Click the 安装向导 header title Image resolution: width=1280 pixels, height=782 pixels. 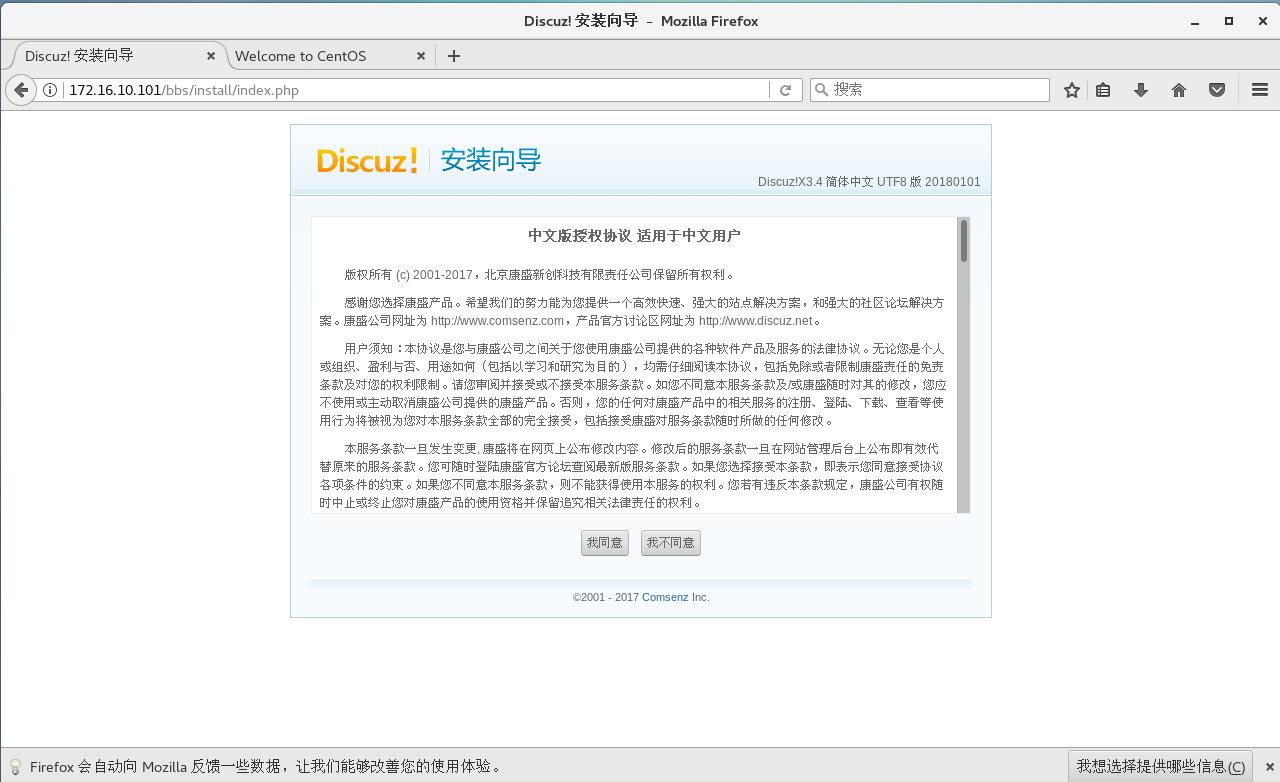[x=491, y=160]
